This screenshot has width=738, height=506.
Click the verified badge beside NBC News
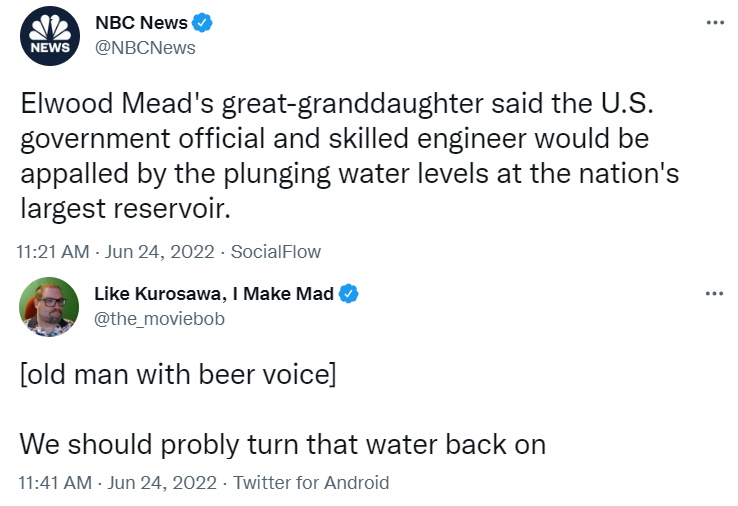202,23
